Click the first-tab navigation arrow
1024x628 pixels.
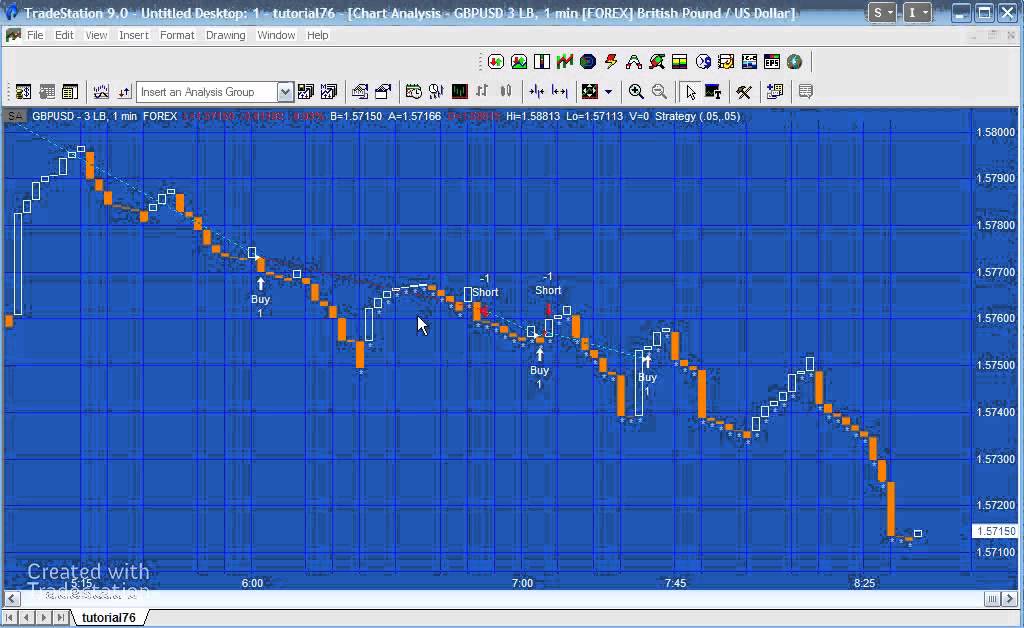point(9,618)
